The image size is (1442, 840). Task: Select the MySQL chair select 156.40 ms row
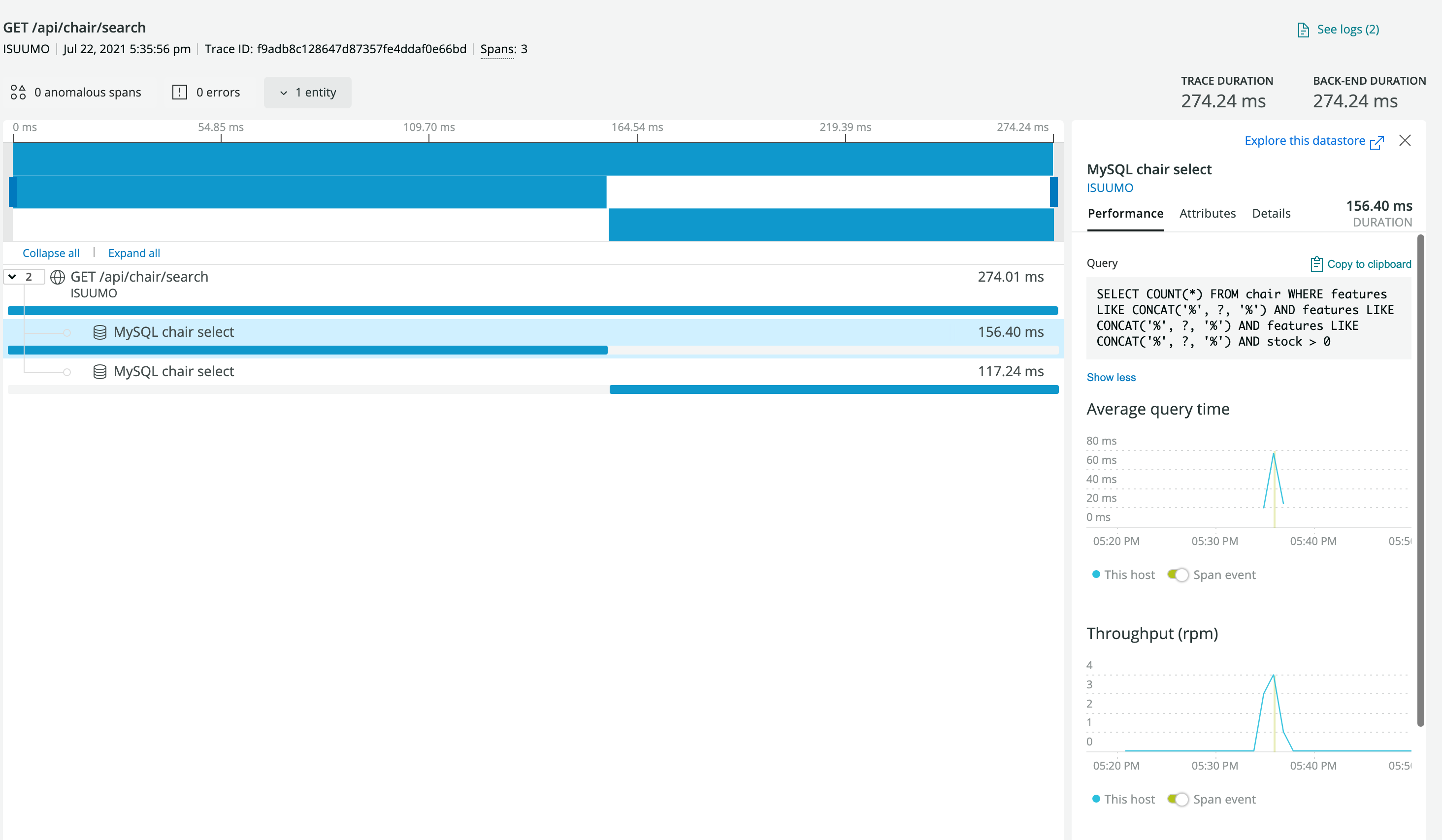(533, 338)
